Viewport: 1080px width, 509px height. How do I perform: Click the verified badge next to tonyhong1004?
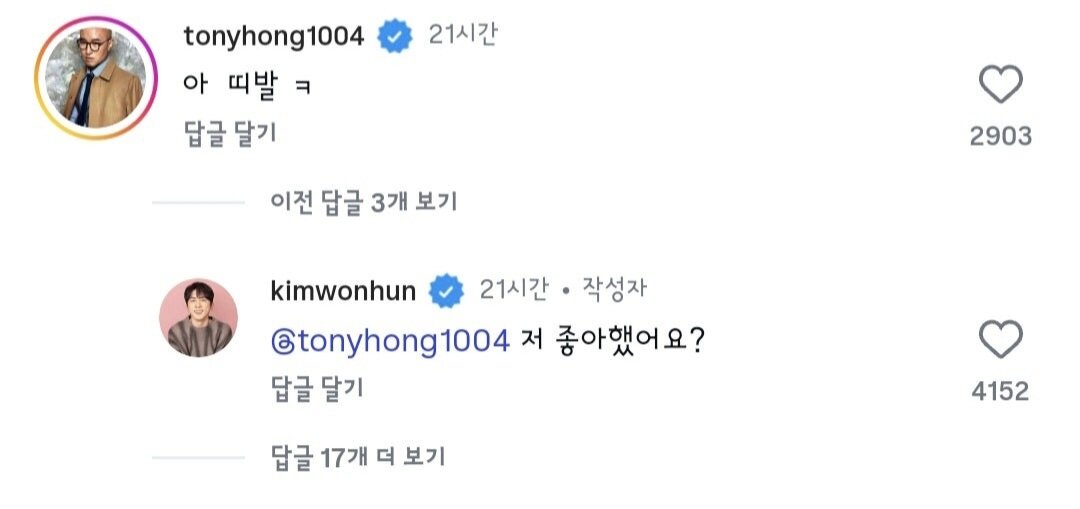click(395, 37)
